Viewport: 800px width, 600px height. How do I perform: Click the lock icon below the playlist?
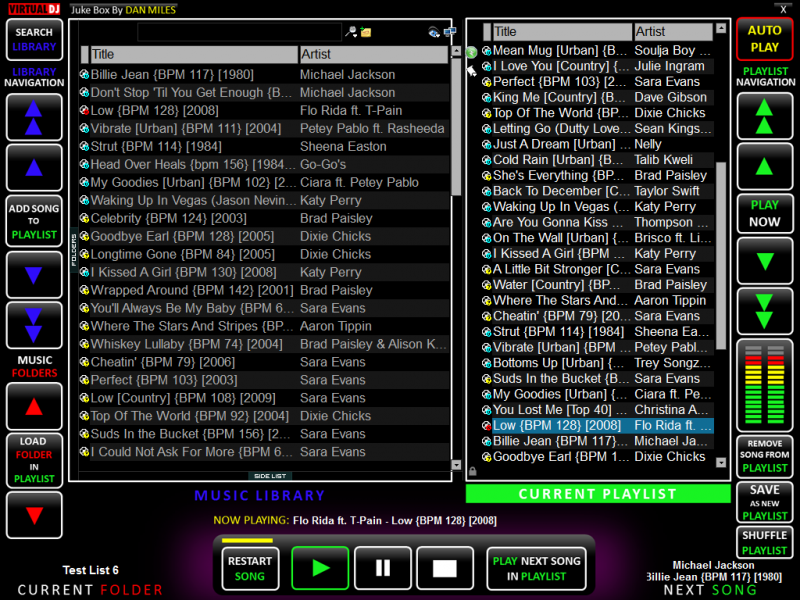473,471
